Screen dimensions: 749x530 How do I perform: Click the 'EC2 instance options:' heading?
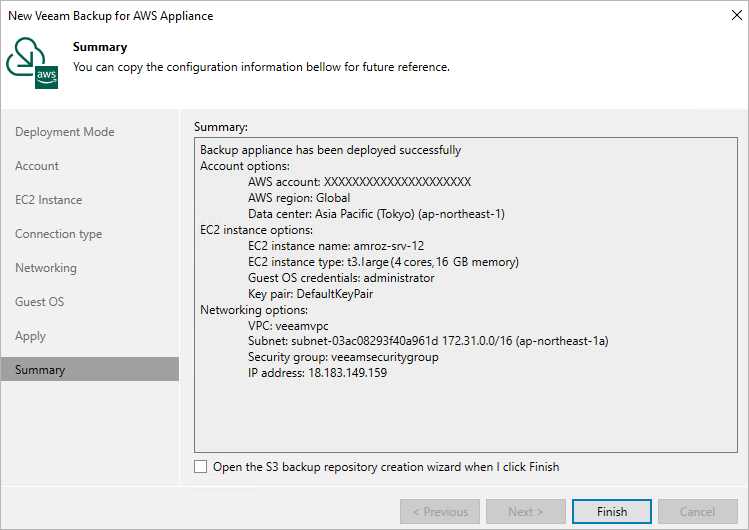click(256, 230)
